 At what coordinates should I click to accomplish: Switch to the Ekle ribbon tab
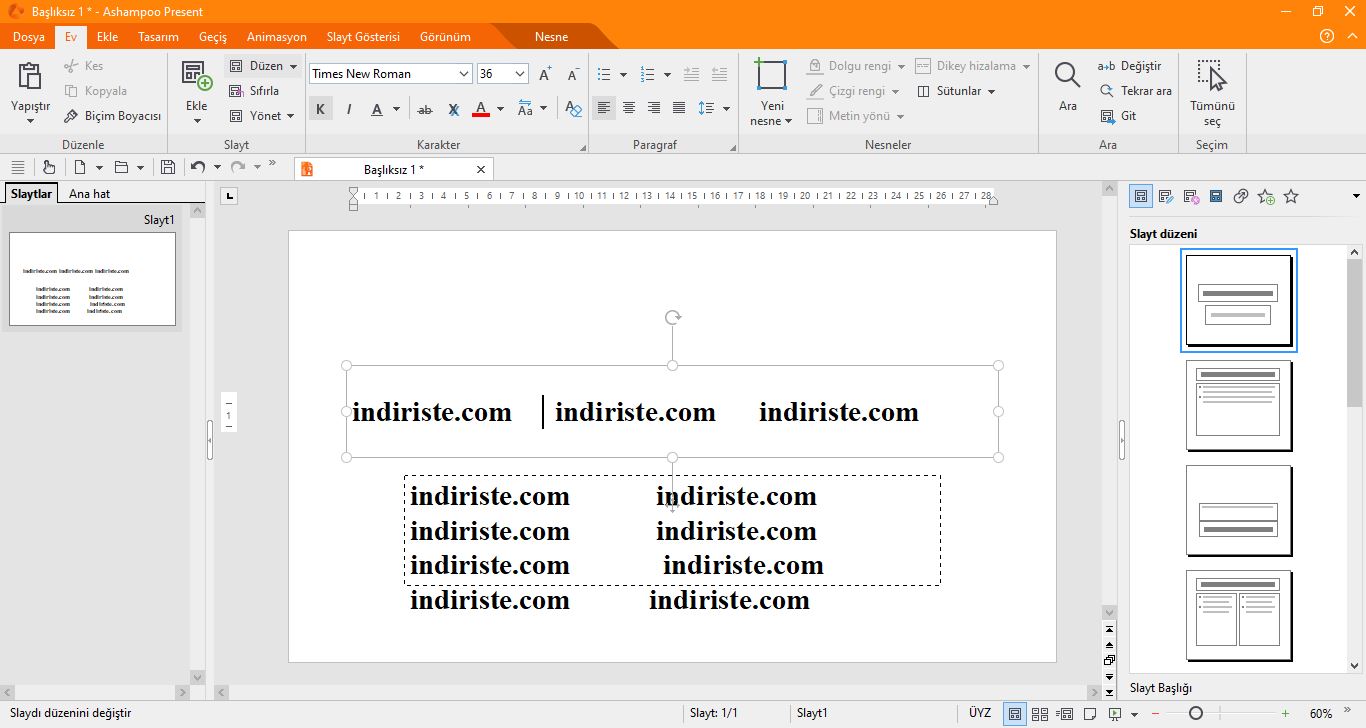pyautogui.click(x=107, y=37)
